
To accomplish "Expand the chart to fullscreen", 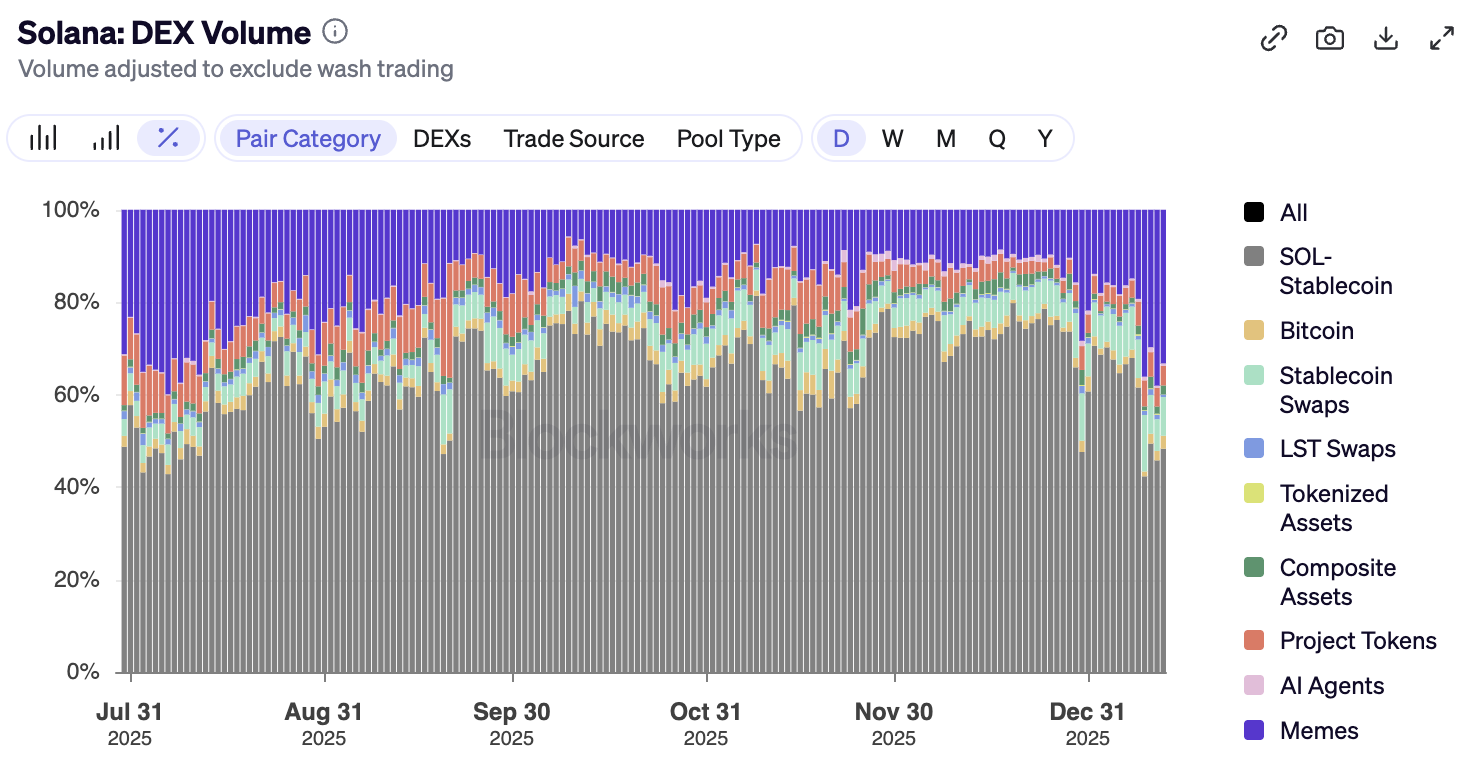I will coord(1441,39).
